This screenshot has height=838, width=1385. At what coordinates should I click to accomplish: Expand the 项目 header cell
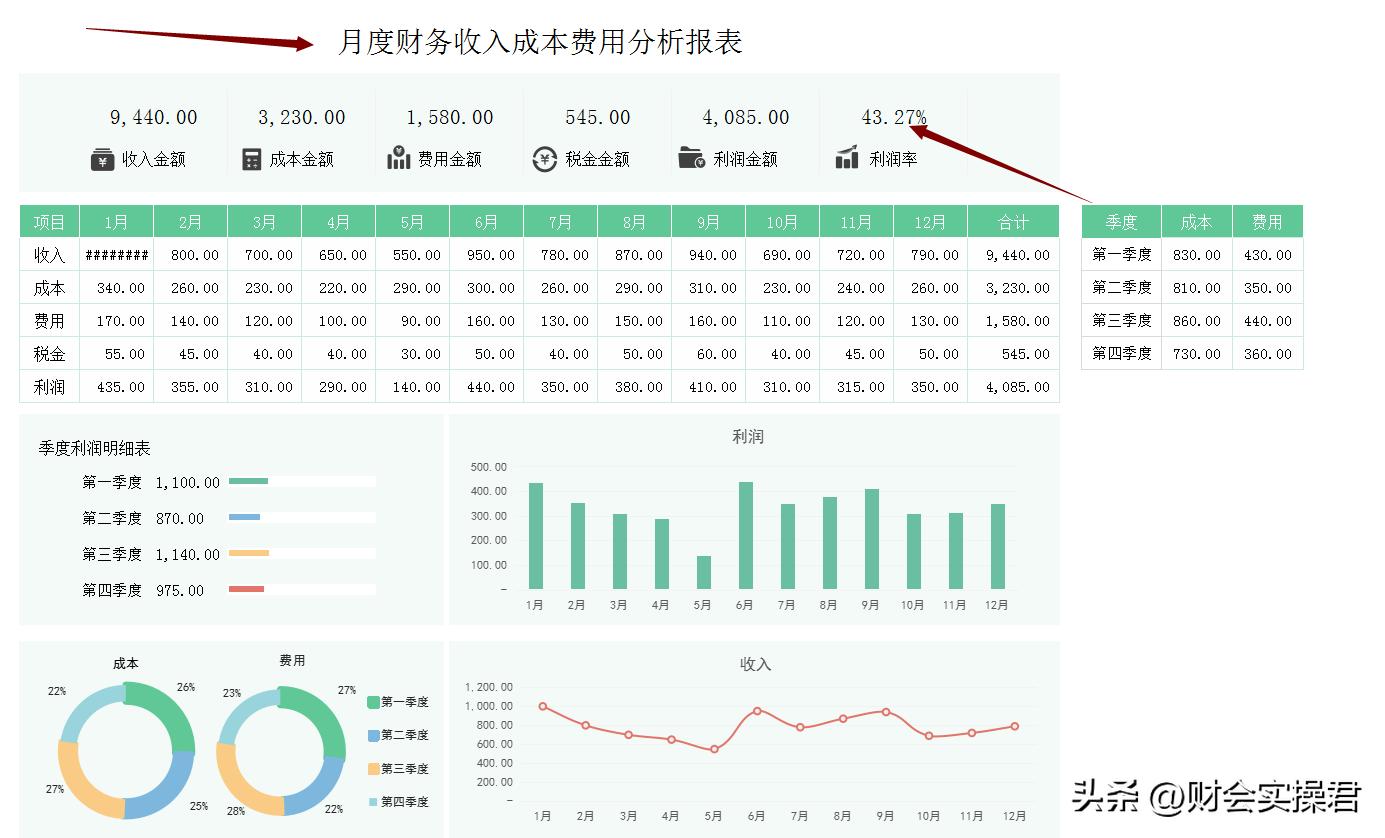pos(49,221)
